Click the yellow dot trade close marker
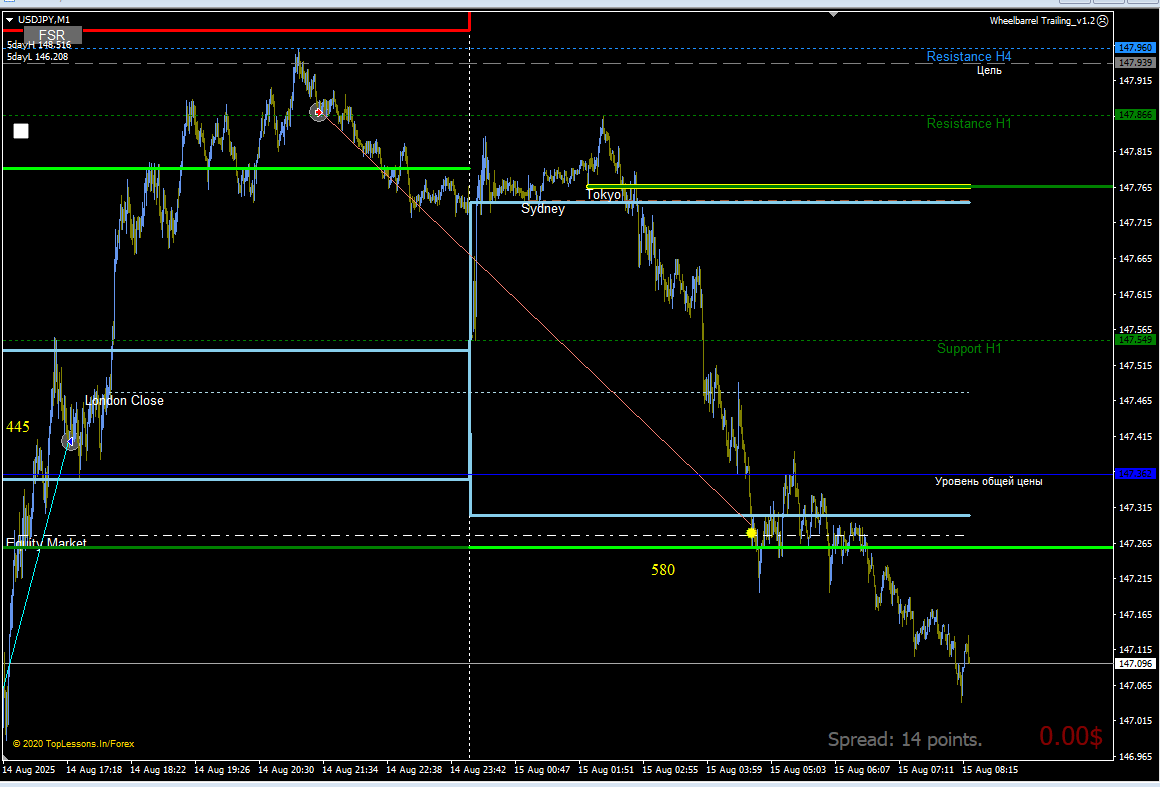This screenshot has height=787, width=1160. tap(752, 533)
